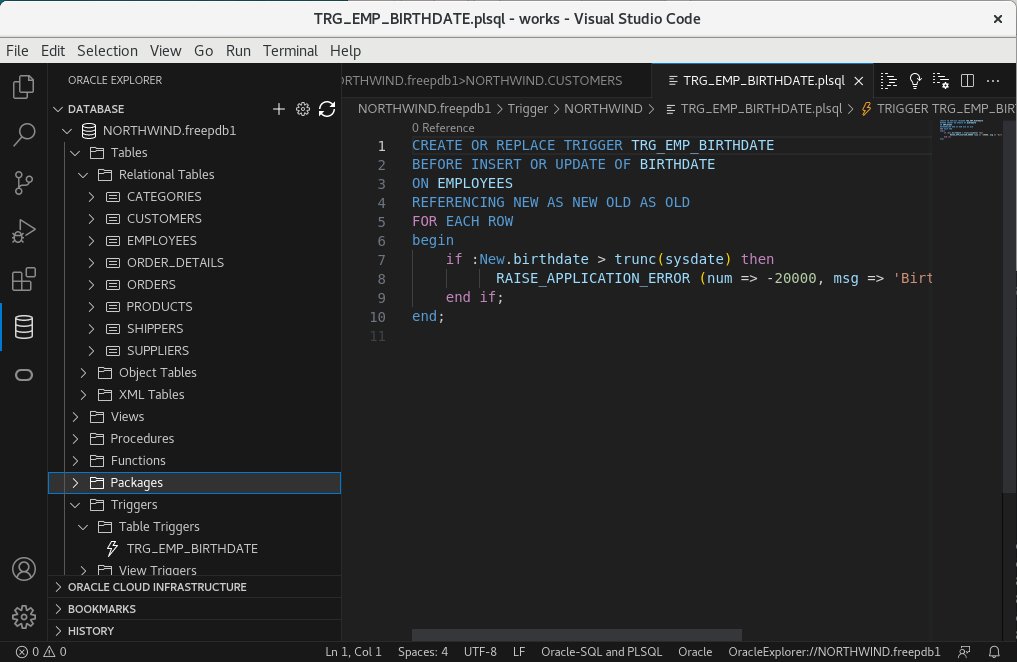Click the oval icon below the database icon
Image resolution: width=1017 pixels, height=662 pixels.
23,375
